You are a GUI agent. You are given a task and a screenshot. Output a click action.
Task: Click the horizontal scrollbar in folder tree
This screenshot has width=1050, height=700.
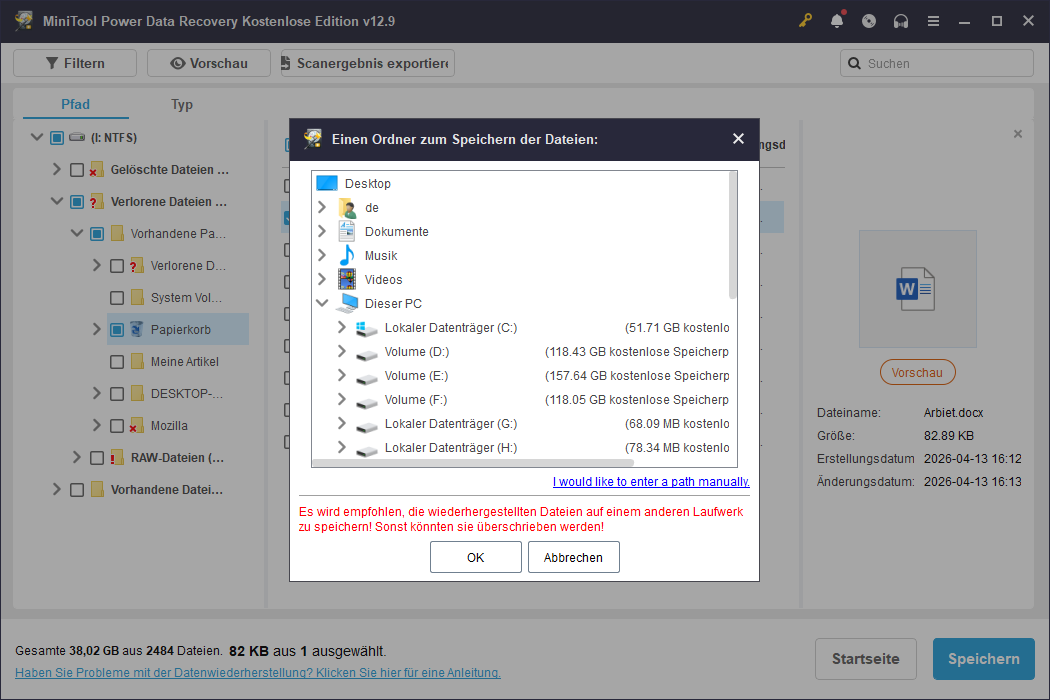point(473,462)
